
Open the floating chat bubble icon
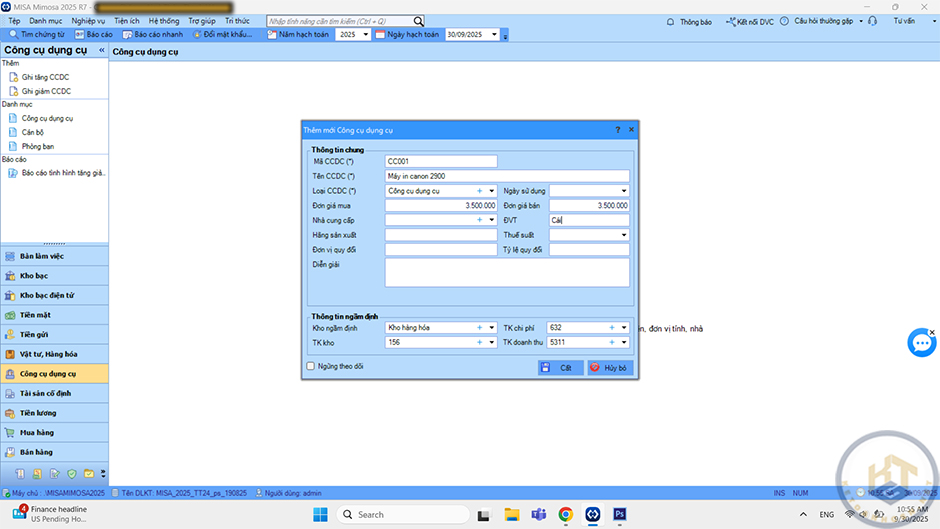point(921,343)
